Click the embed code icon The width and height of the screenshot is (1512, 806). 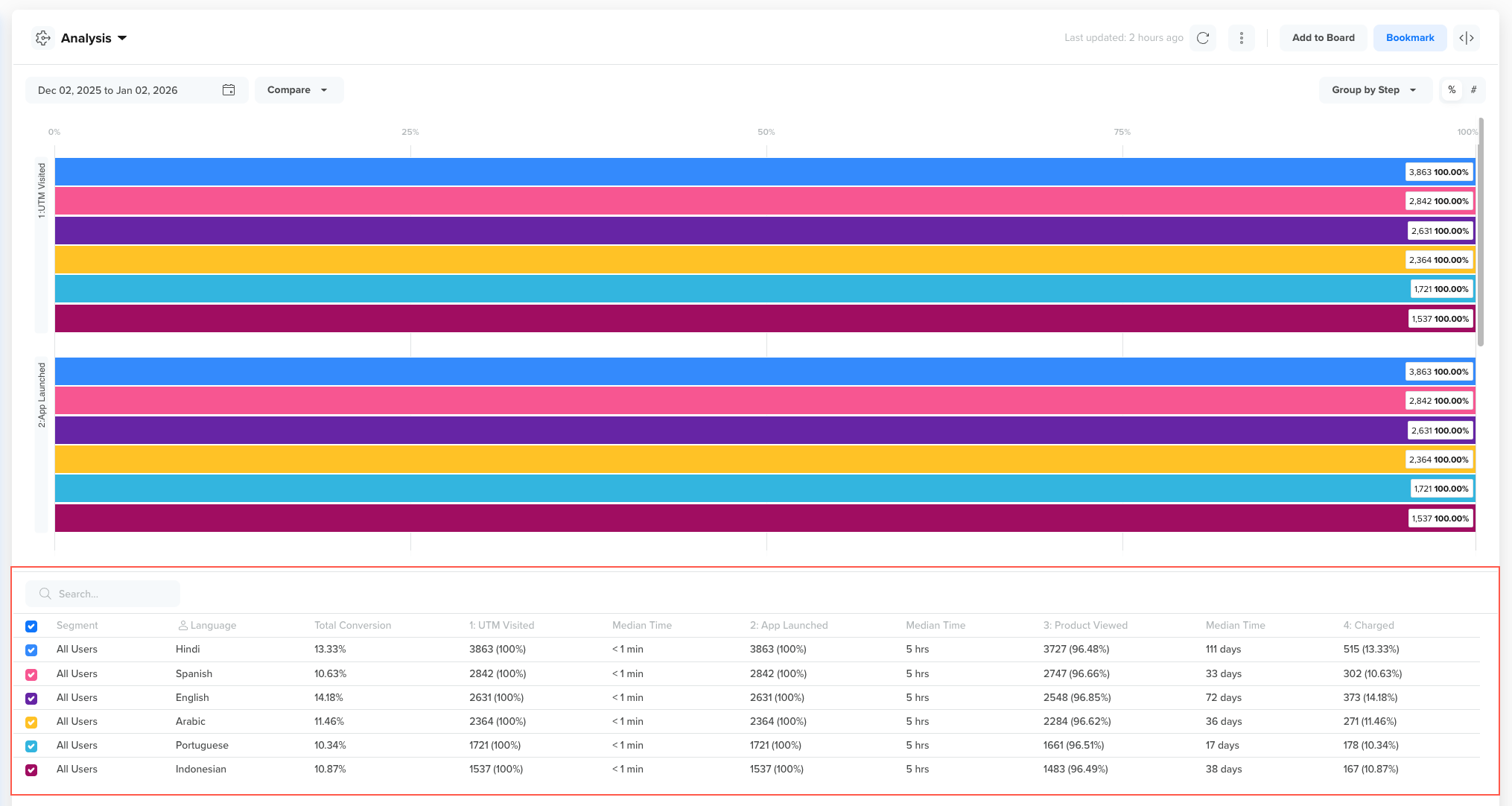tap(1466, 38)
